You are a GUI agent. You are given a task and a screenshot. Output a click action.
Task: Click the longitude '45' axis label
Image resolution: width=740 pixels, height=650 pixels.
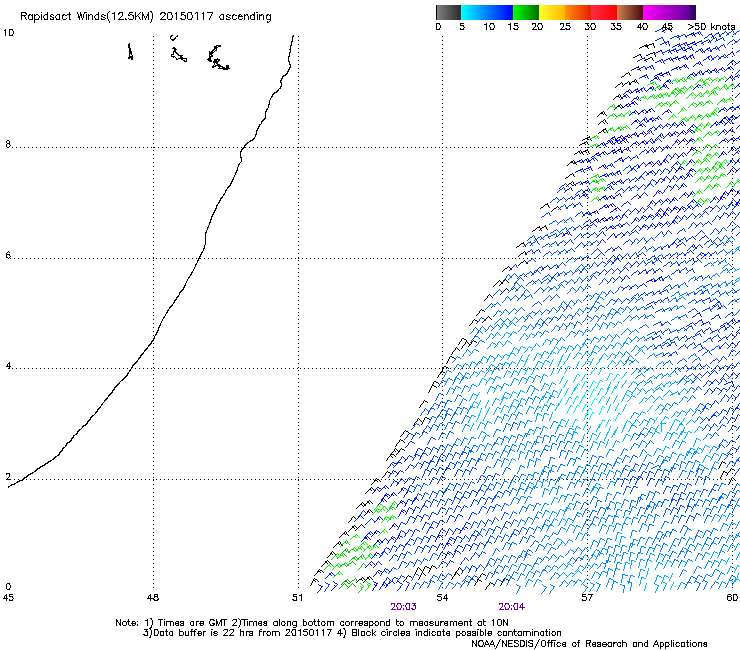[x=8, y=598]
